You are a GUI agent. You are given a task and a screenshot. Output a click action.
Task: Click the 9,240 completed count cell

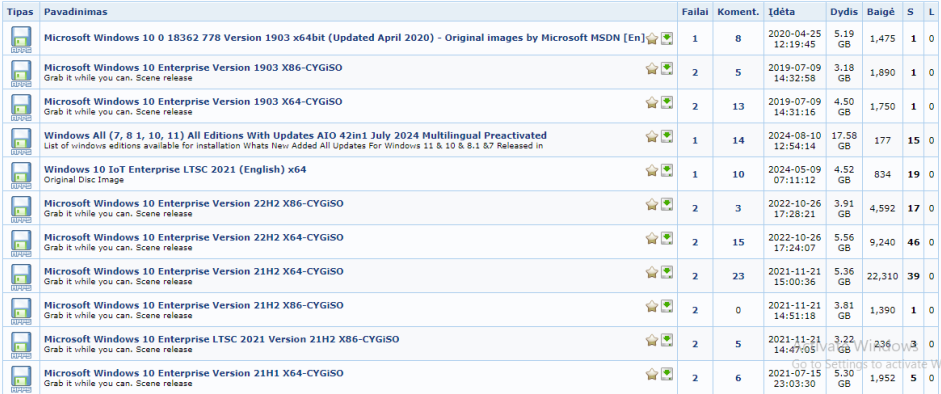(883, 242)
